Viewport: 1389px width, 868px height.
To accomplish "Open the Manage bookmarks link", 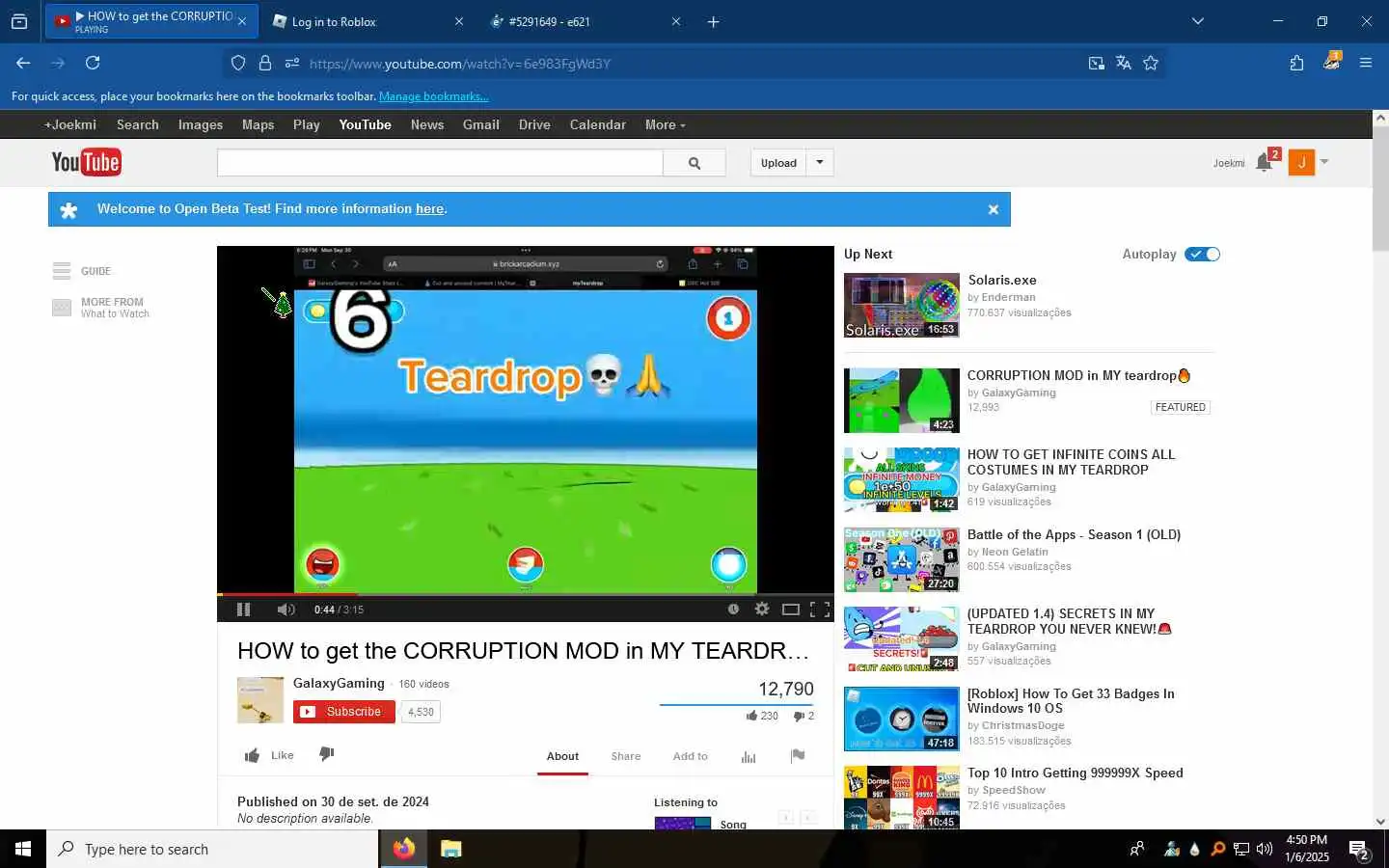I will 434,96.
